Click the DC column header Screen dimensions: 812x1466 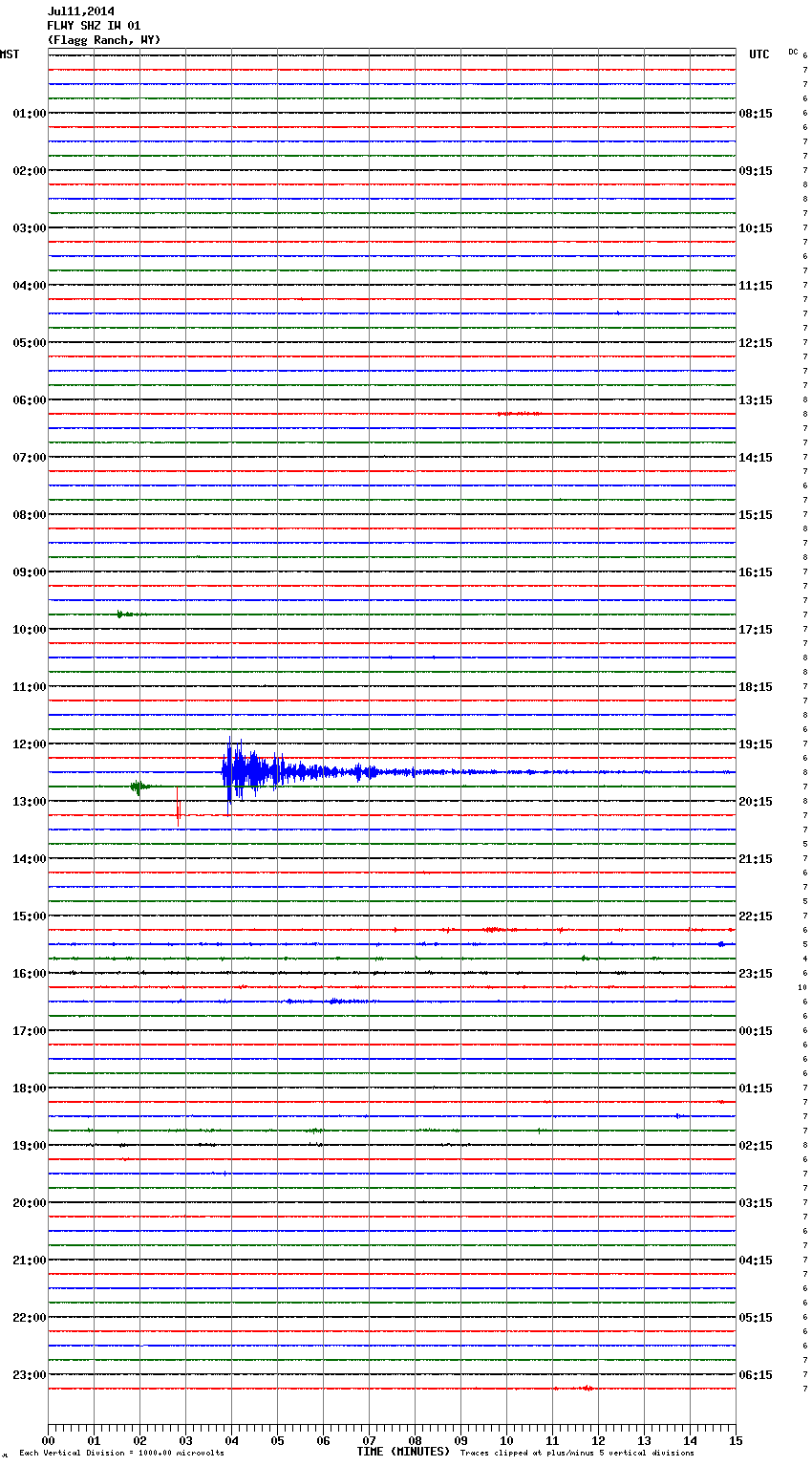[793, 52]
